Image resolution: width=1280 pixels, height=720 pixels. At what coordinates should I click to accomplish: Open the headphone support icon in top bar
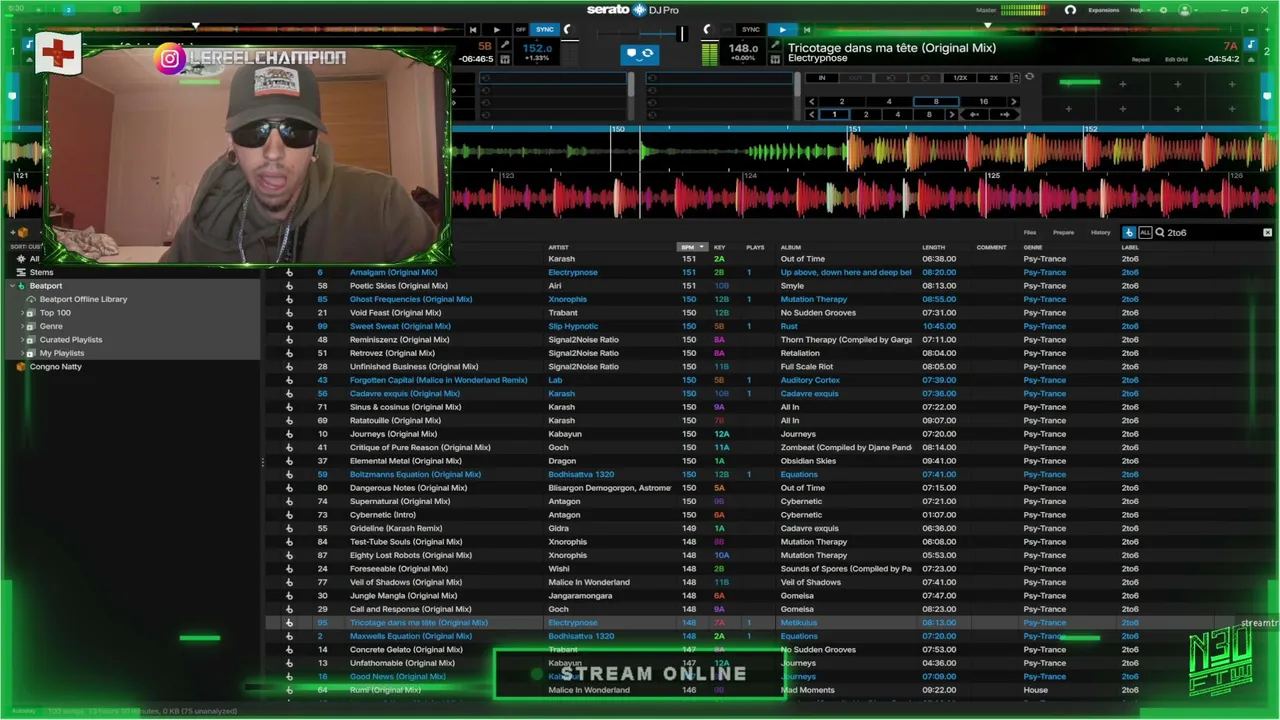(x=1070, y=10)
